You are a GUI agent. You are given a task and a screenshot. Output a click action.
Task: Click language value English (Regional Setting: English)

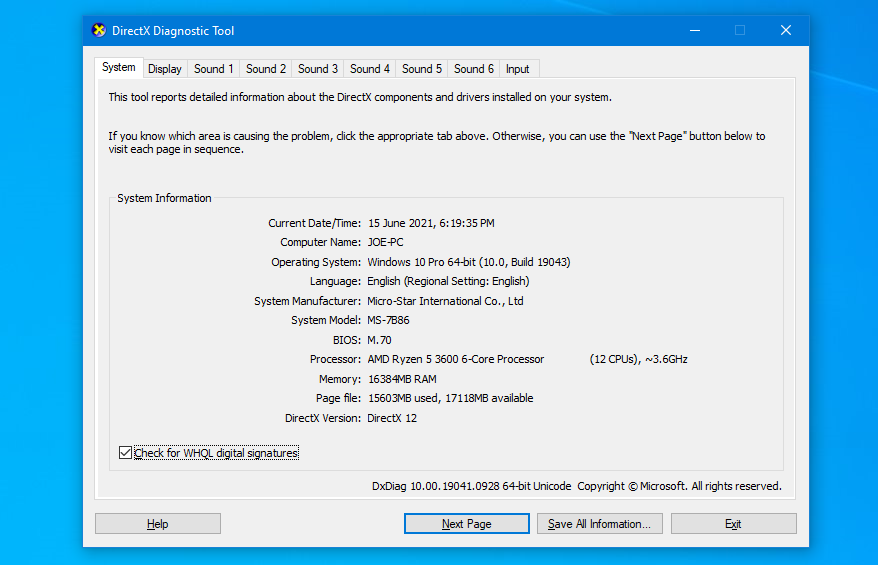448,281
